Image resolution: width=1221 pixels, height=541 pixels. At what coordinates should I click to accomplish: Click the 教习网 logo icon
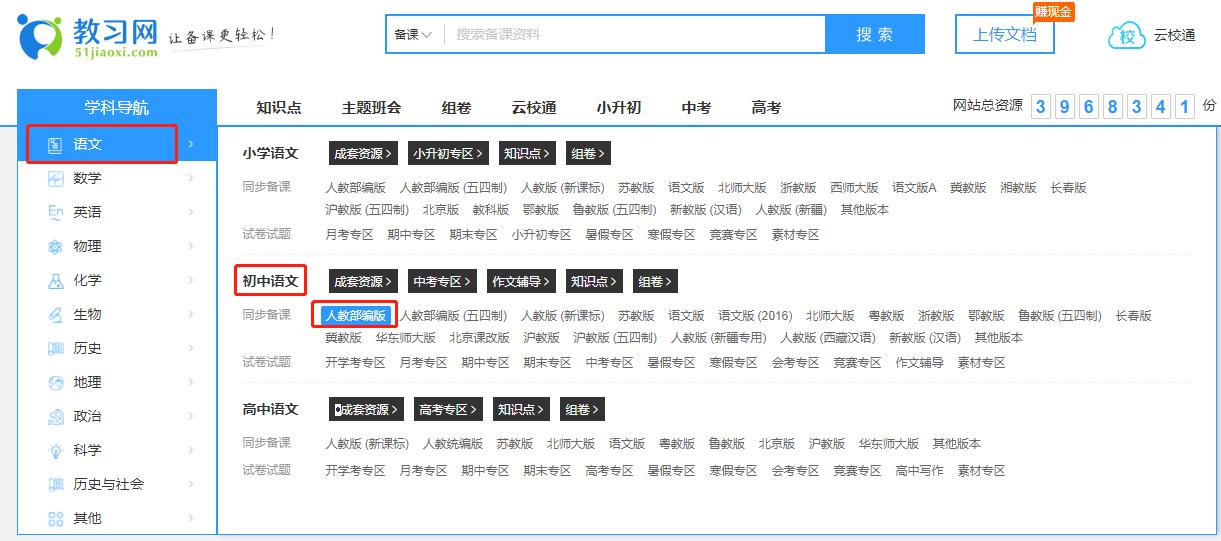tap(39, 37)
